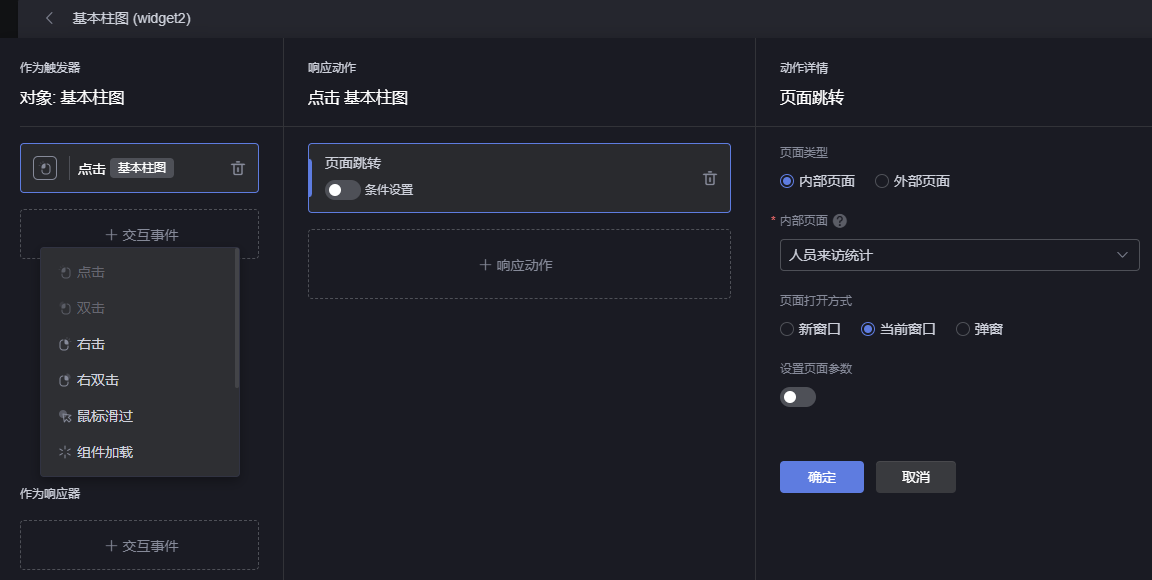Delete the 页面跳转 response action
Viewport: 1152px width, 580px height.
[x=710, y=178]
